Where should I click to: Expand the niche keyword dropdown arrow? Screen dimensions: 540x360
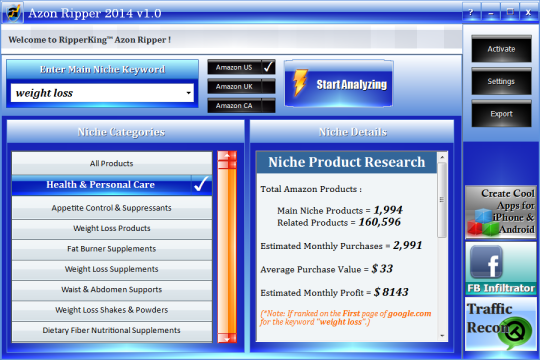click(x=188, y=93)
